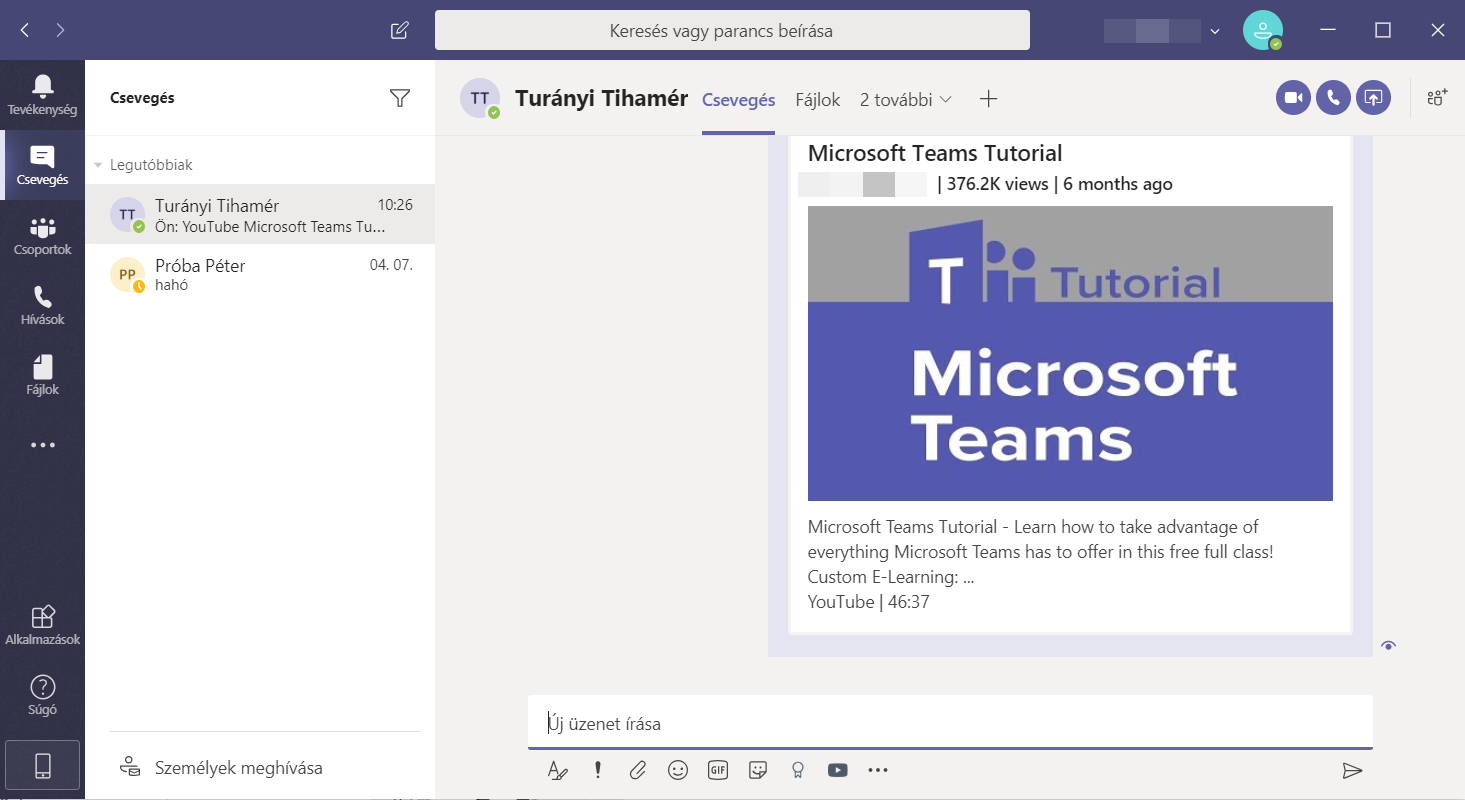Filter the chat list
The height and width of the screenshot is (800, 1465).
point(400,98)
